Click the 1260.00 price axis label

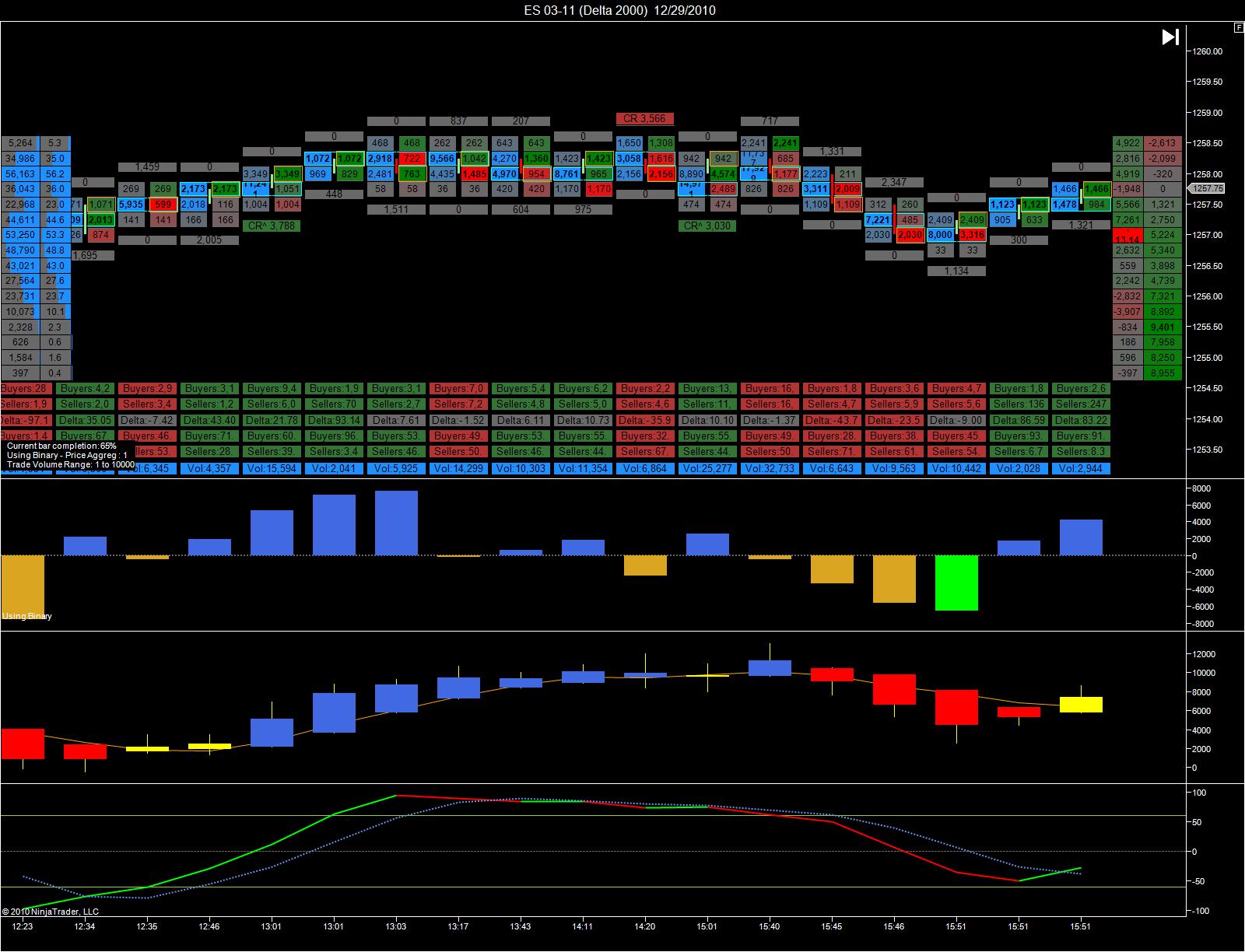coord(1208,51)
